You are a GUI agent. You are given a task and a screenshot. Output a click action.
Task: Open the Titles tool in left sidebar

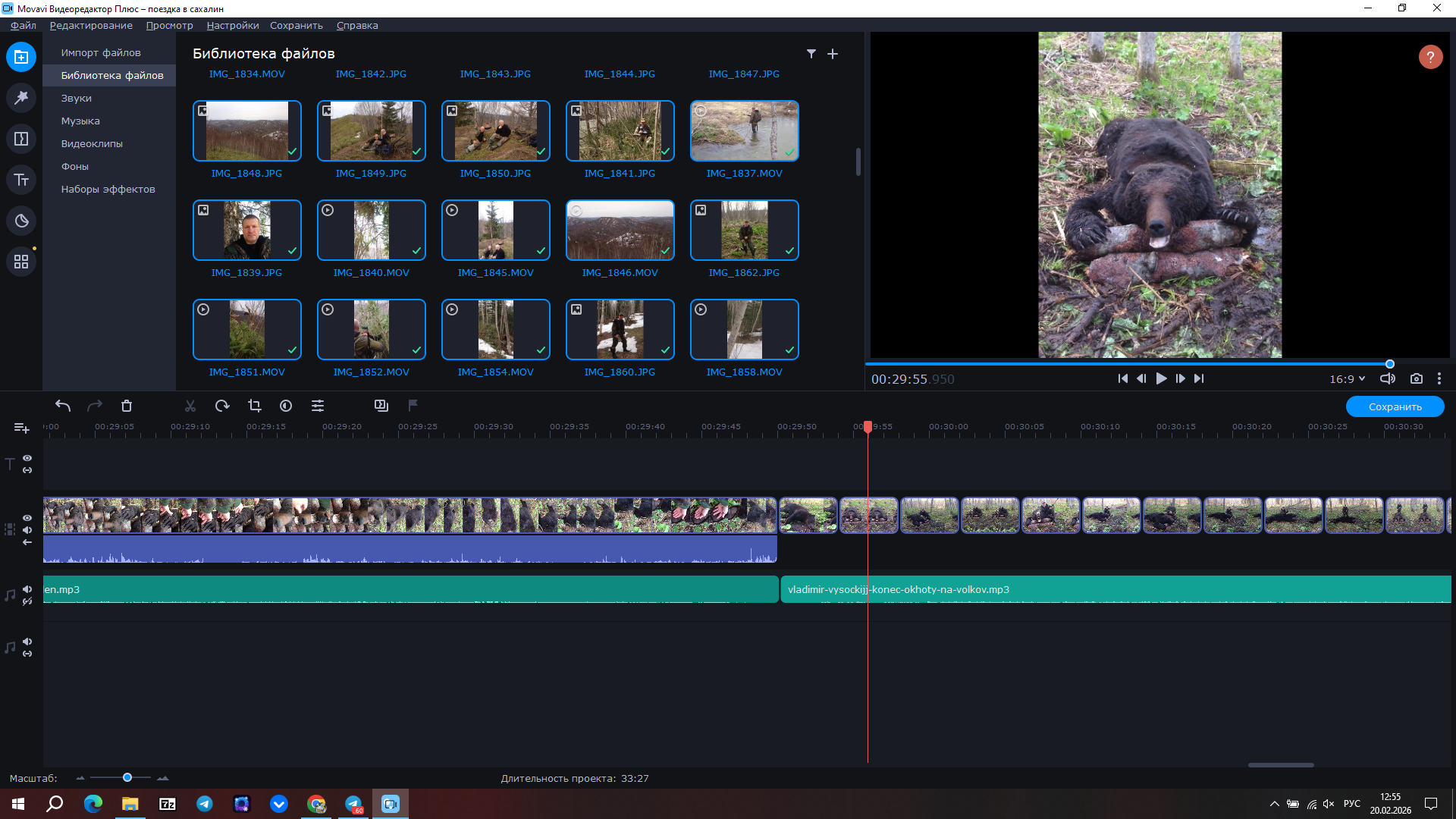click(x=21, y=180)
